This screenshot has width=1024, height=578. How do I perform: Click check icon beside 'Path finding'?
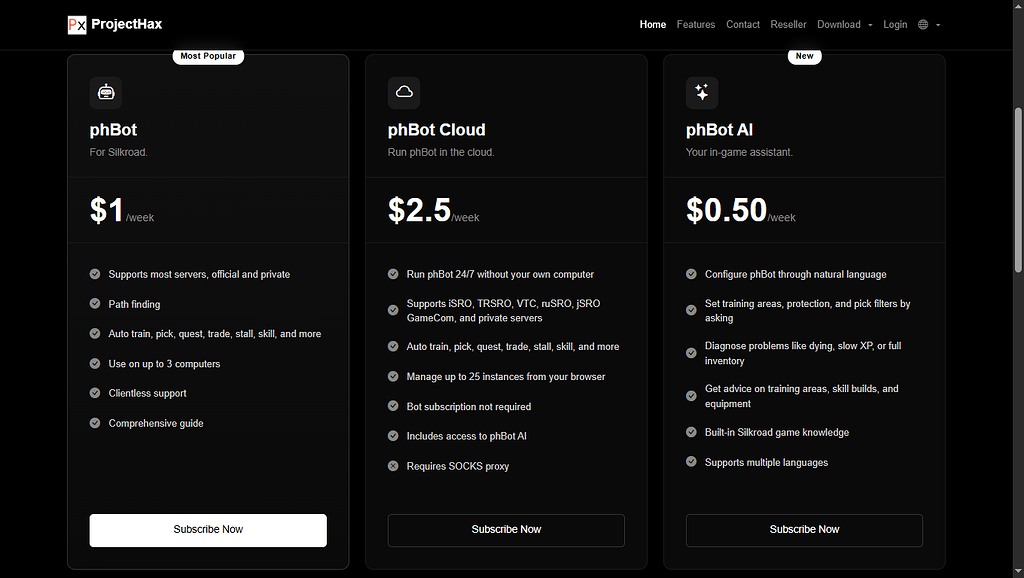pos(95,304)
